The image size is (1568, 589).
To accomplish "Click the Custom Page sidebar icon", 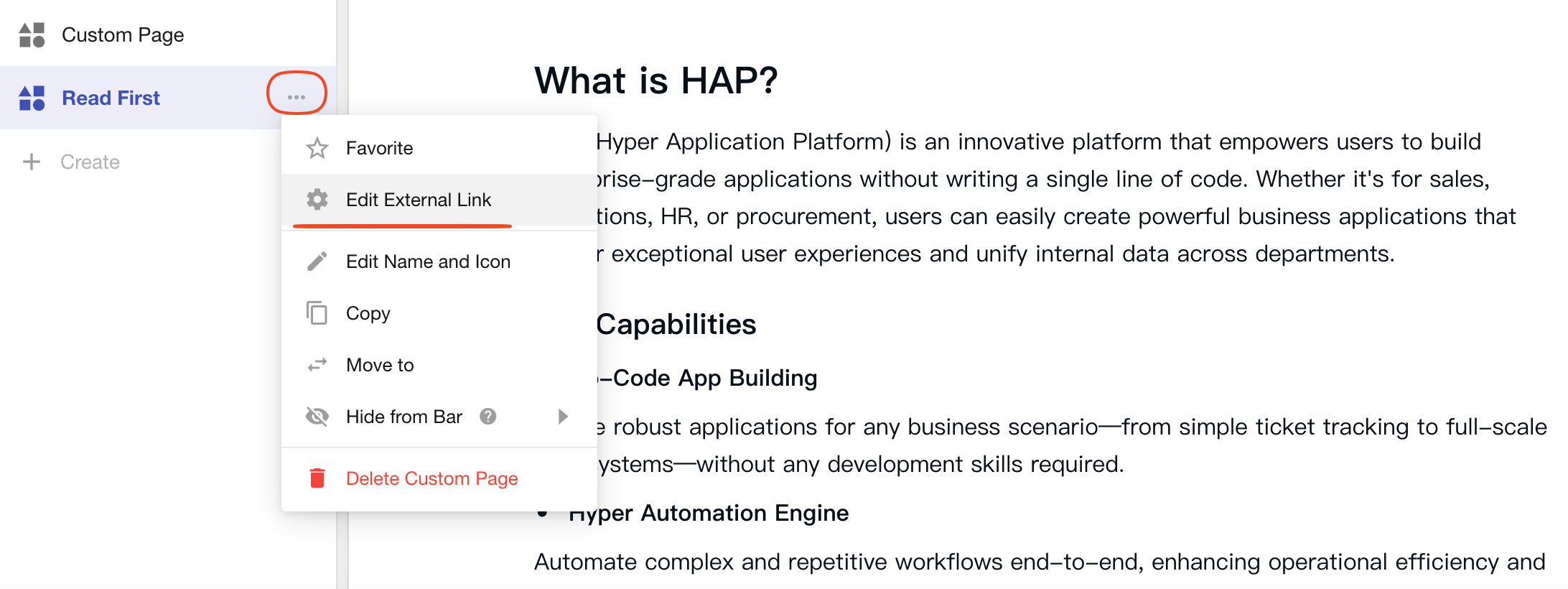I will pos(32,34).
